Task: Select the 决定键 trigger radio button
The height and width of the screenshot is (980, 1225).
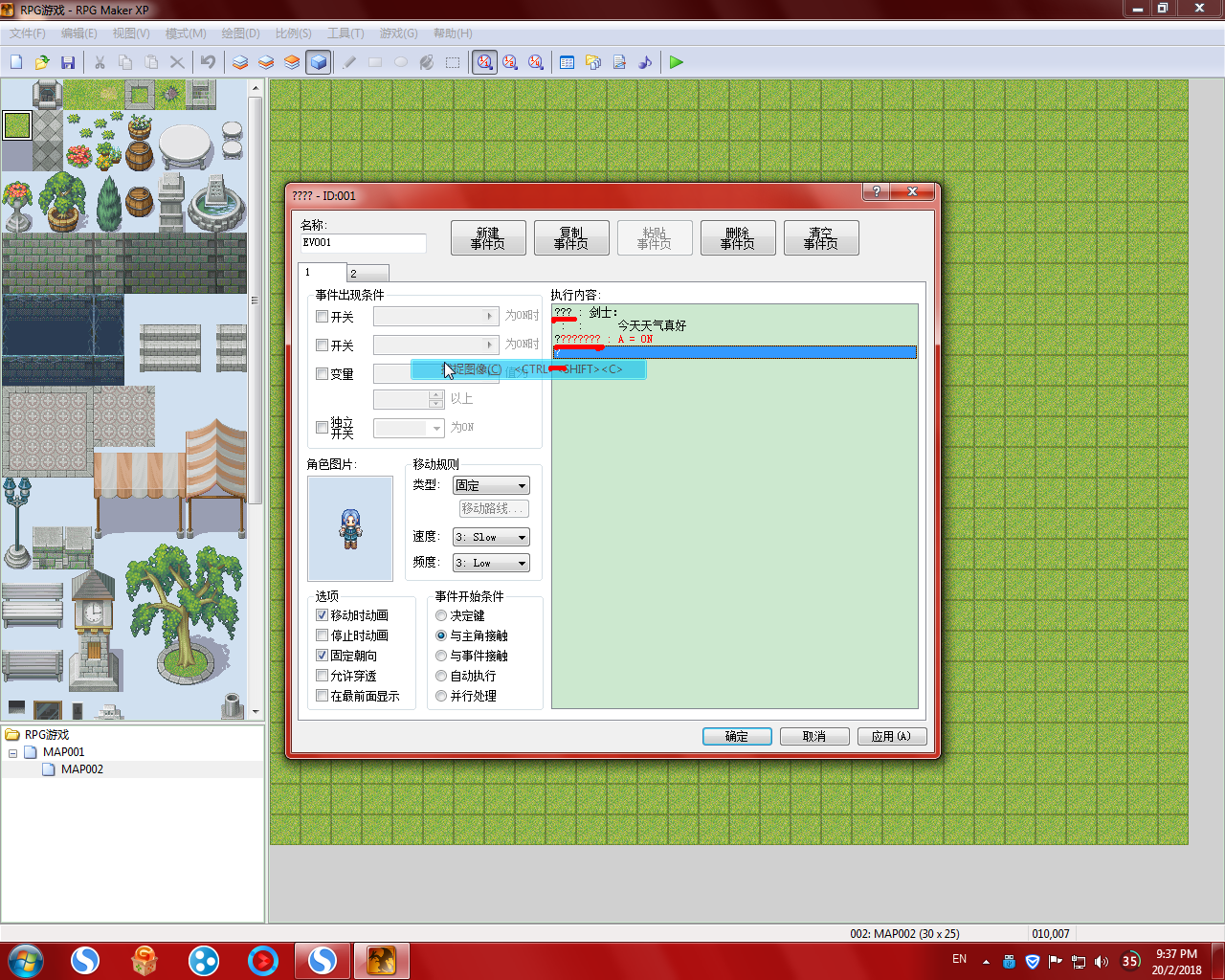Action: (441, 615)
